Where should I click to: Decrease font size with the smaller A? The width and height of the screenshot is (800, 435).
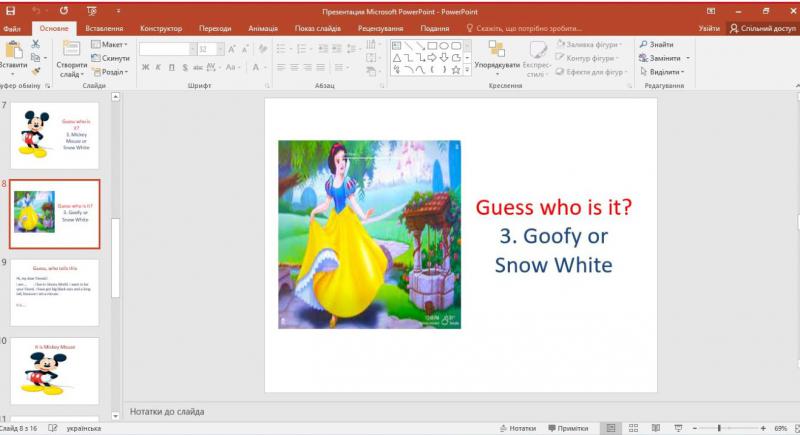(x=245, y=49)
